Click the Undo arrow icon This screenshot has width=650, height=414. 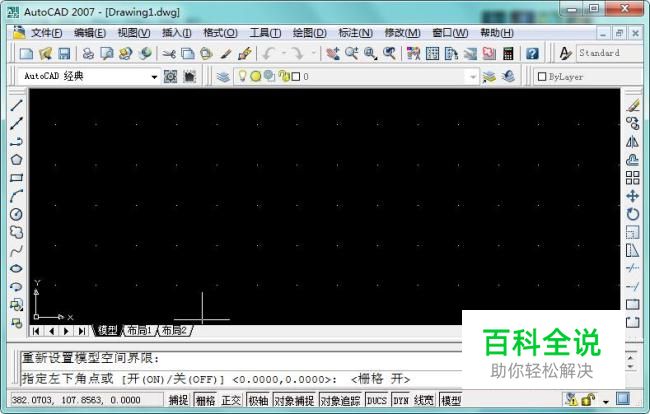pos(269,53)
